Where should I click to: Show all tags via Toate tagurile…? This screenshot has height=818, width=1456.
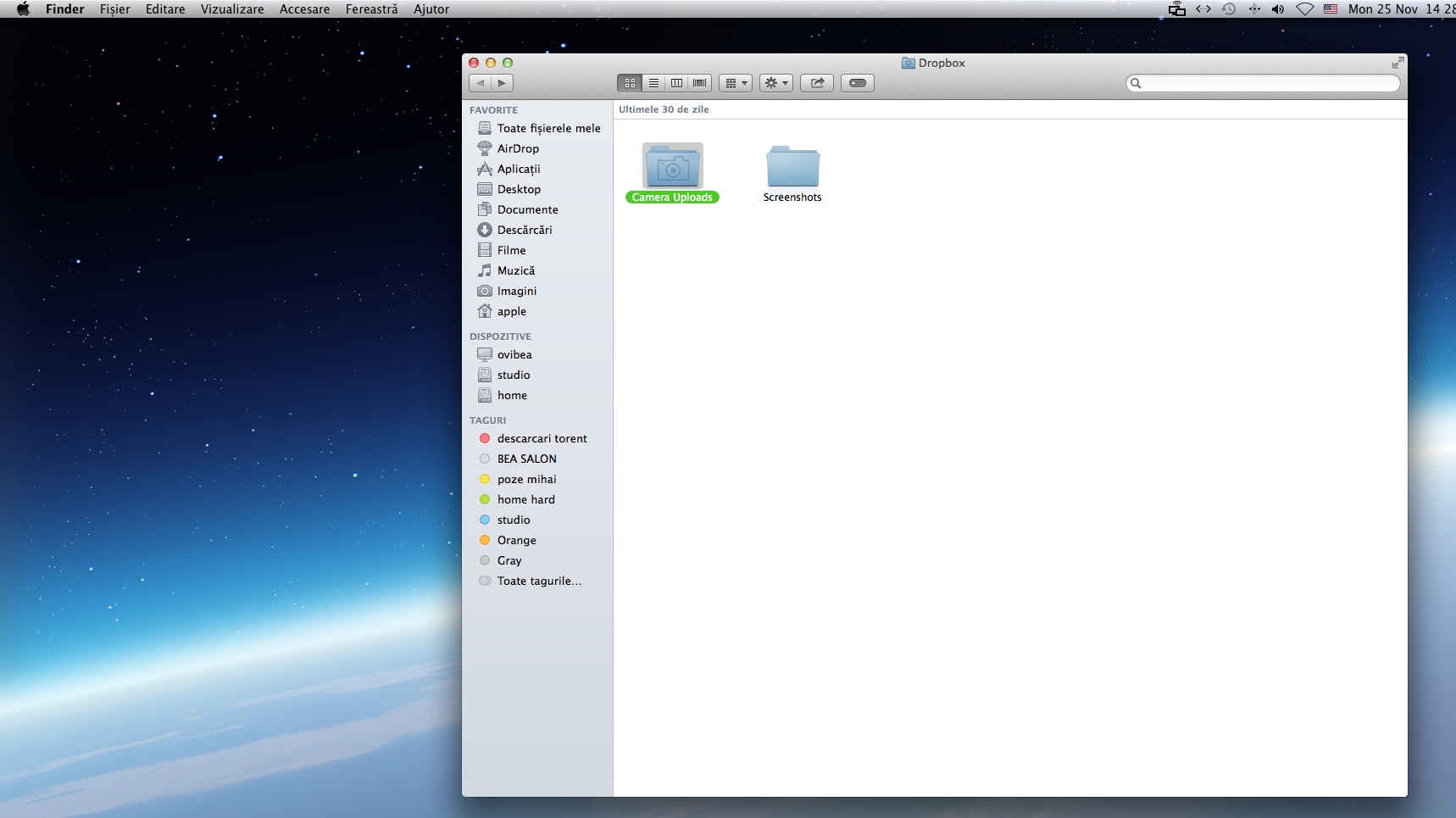(x=539, y=581)
